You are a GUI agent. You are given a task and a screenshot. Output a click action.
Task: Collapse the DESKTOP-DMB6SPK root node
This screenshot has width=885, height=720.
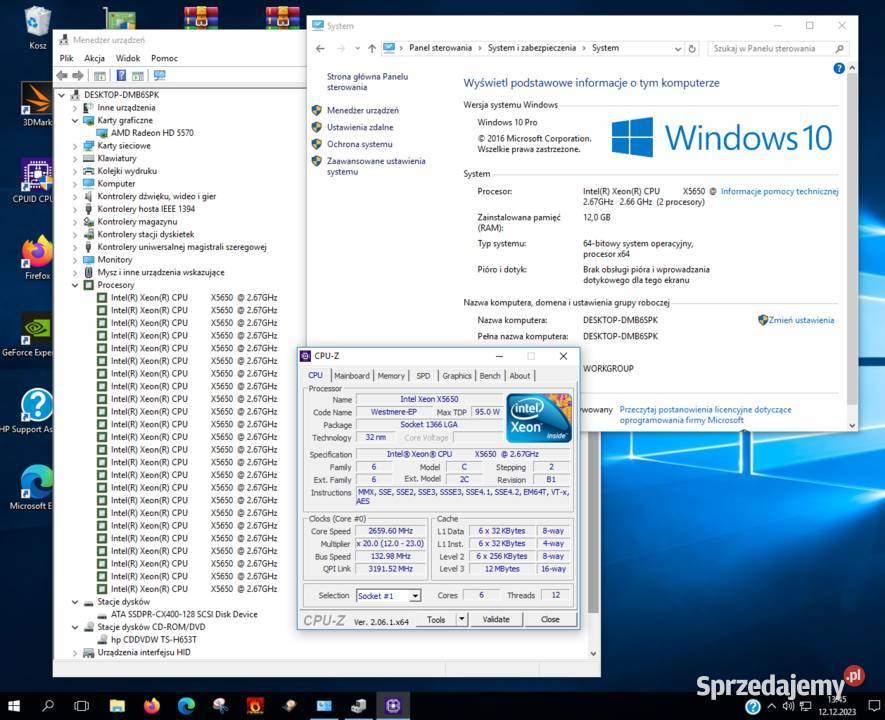point(62,95)
